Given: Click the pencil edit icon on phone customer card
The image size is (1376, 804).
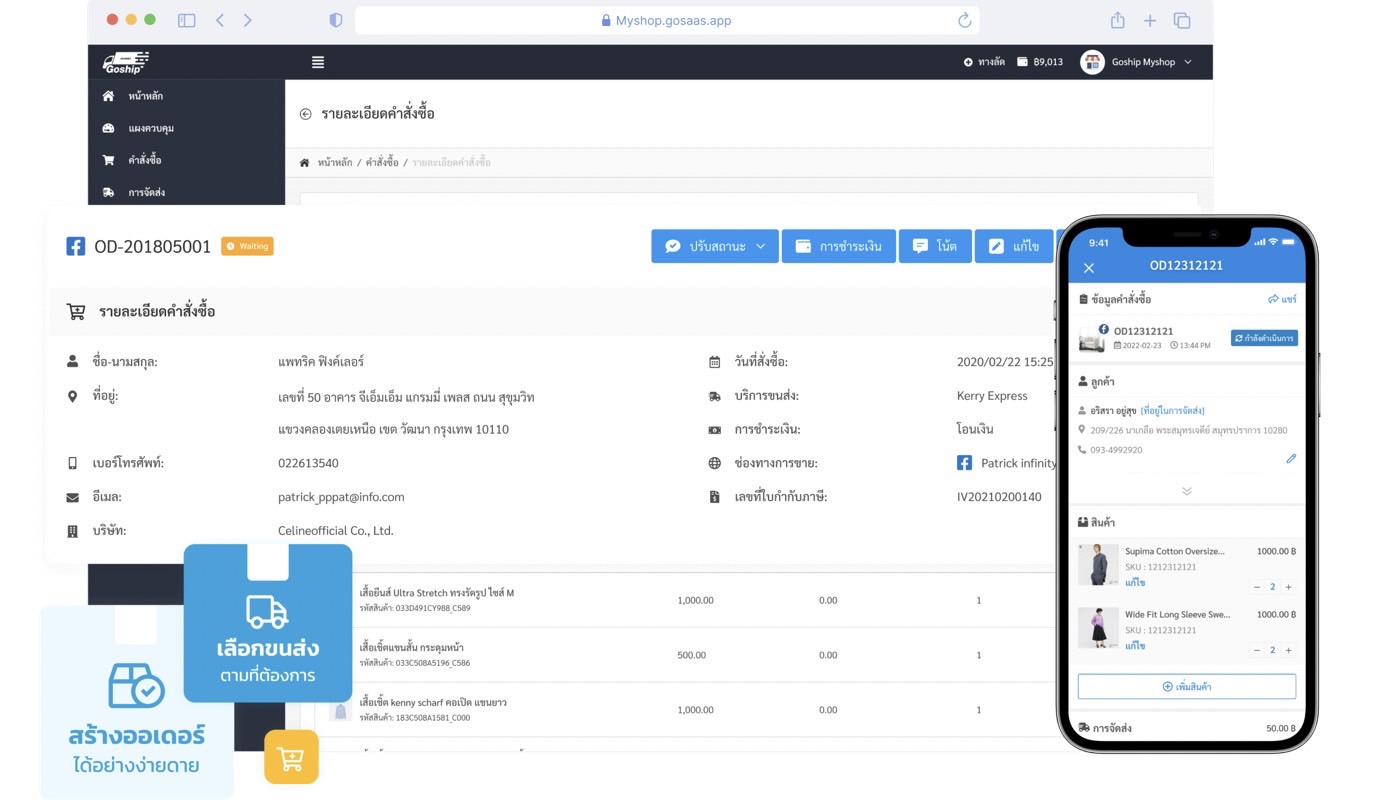Looking at the screenshot, I should click(1290, 459).
